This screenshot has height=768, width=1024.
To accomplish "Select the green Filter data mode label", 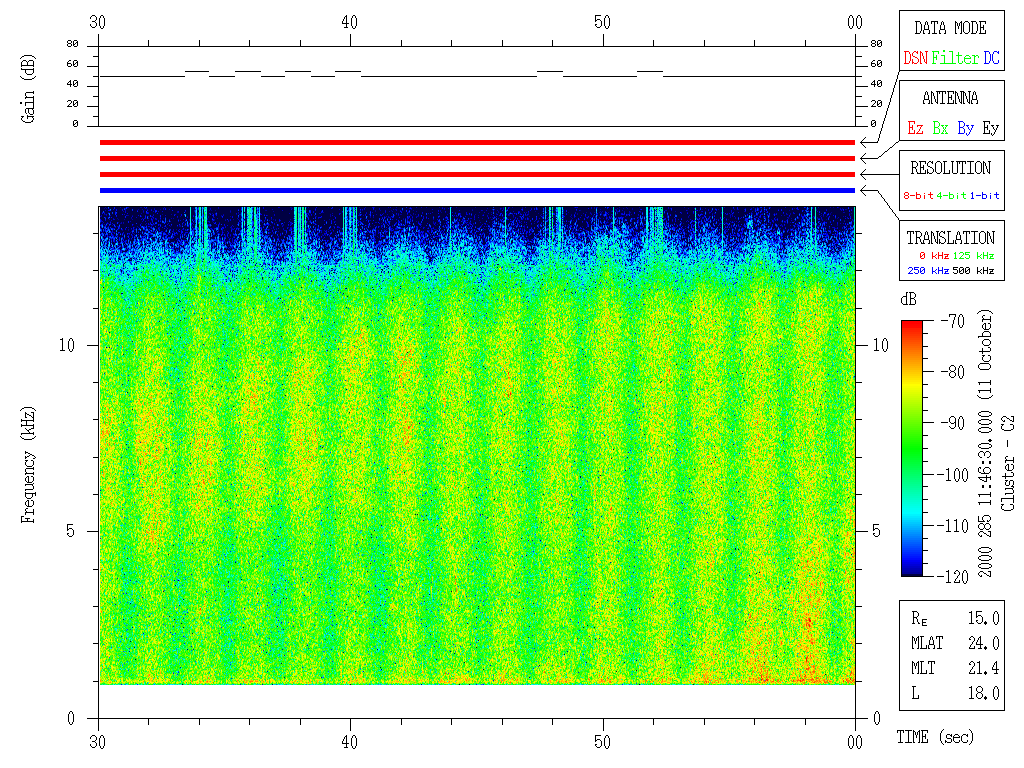I will [x=955, y=59].
